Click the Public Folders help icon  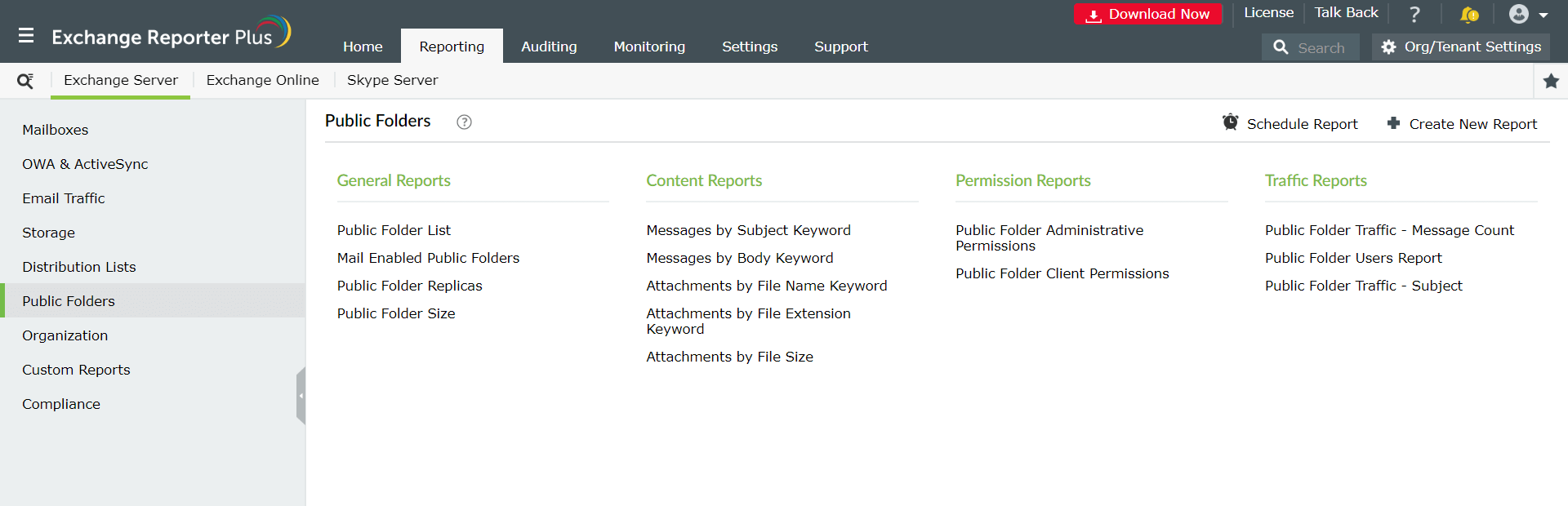(464, 122)
